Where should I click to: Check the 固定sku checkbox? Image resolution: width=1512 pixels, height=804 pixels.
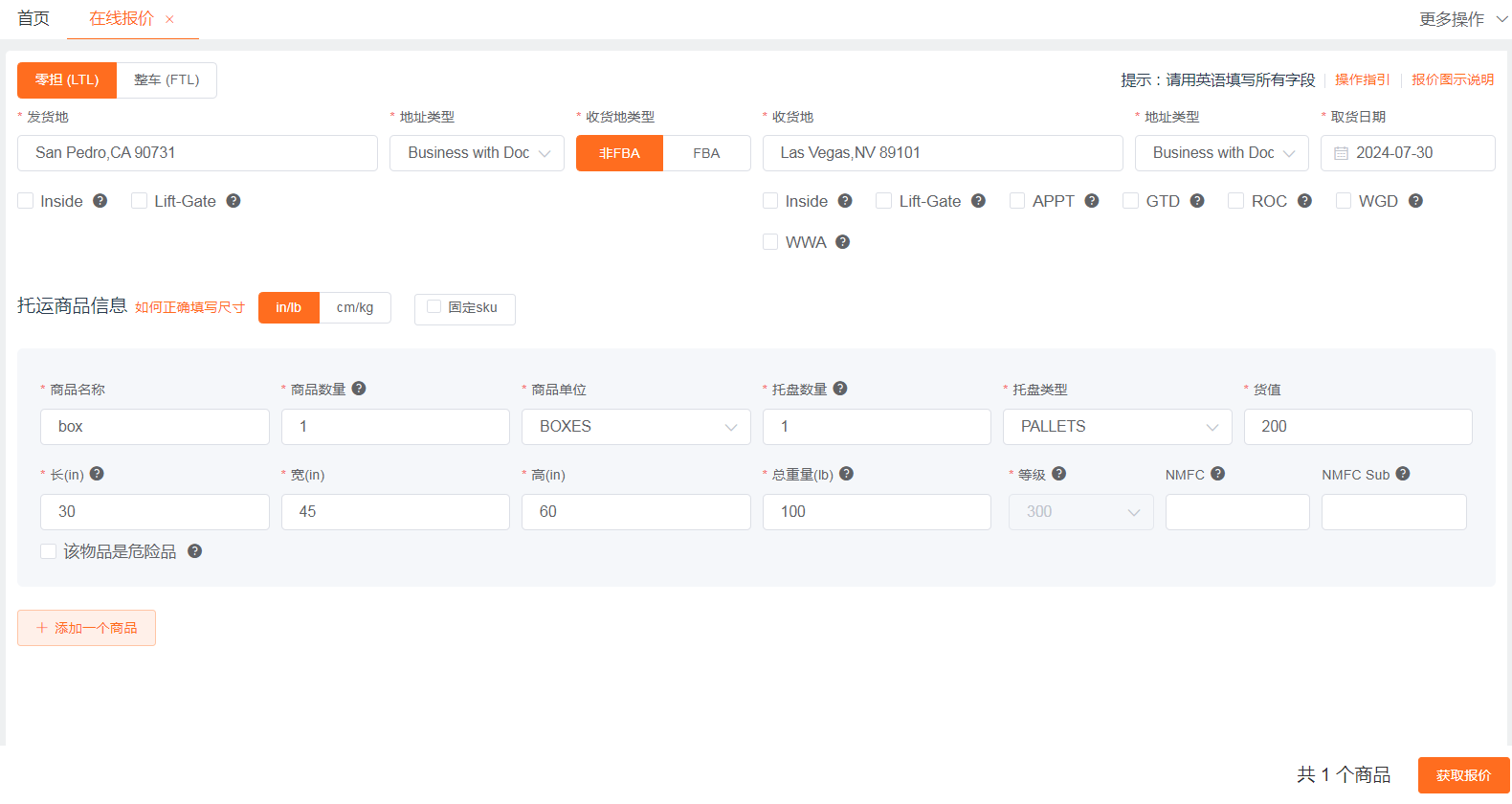[x=434, y=307]
